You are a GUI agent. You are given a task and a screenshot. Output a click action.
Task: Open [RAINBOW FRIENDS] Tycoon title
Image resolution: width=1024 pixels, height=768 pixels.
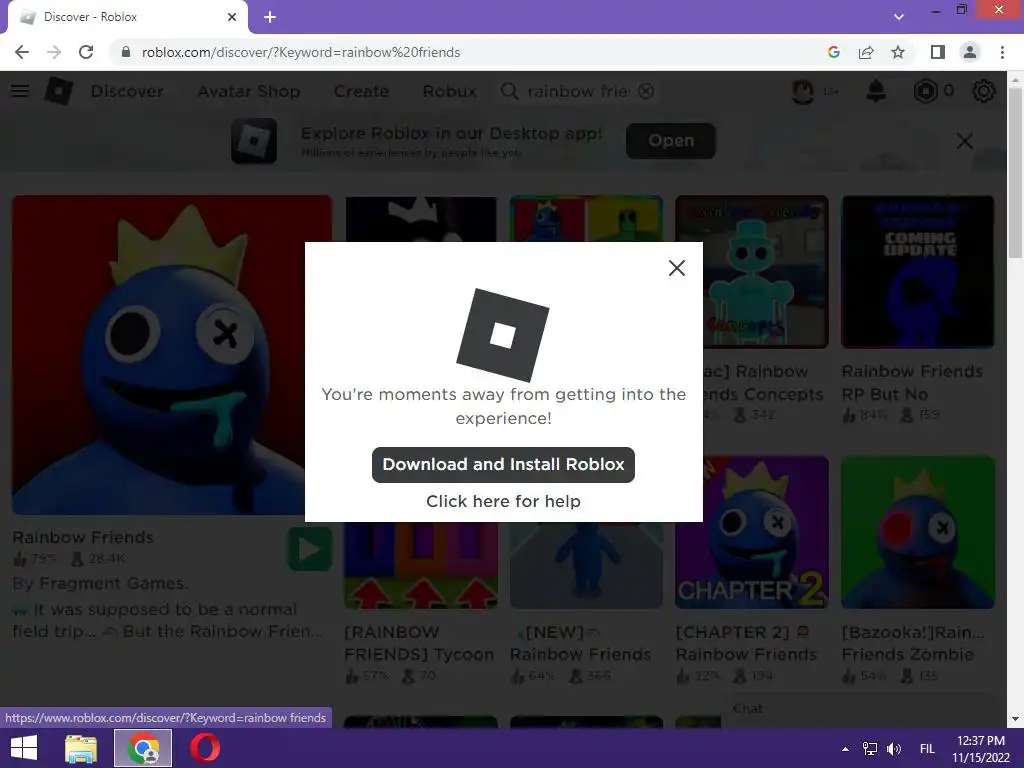[419, 643]
